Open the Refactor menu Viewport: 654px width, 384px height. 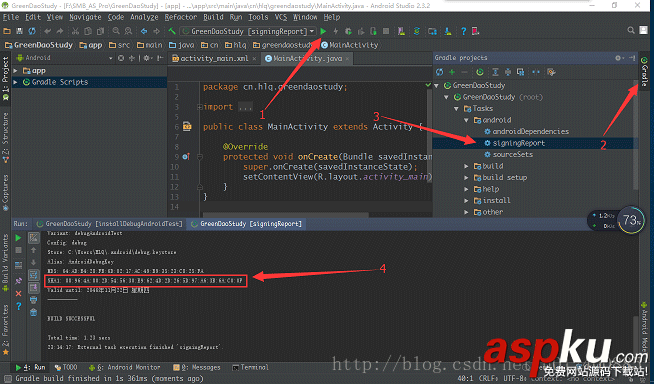[x=181, y=17]
